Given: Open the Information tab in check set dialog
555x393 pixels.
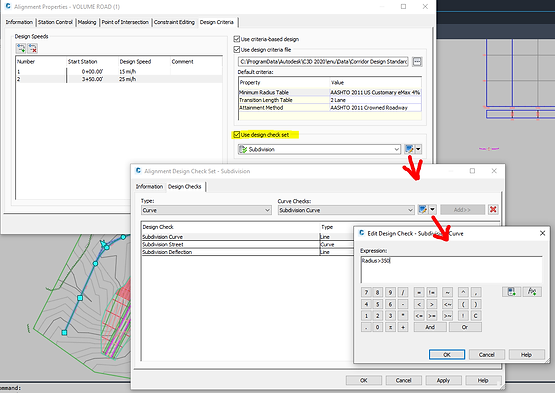Looking at the screenshot, I should tap(149, 187).
